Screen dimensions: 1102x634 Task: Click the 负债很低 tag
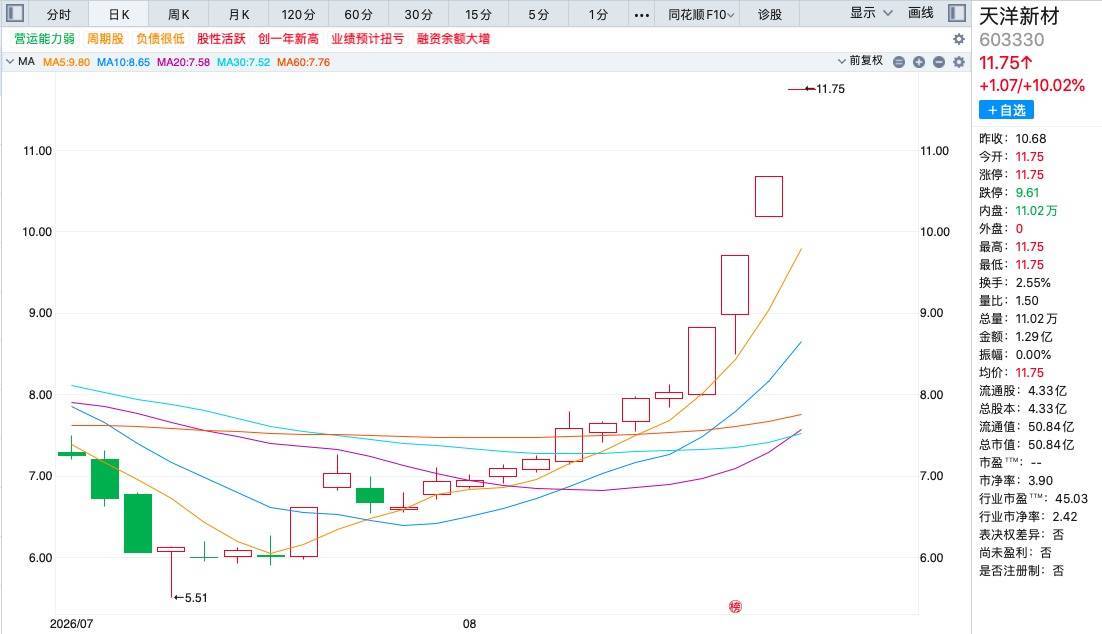(x=160, y=39)
